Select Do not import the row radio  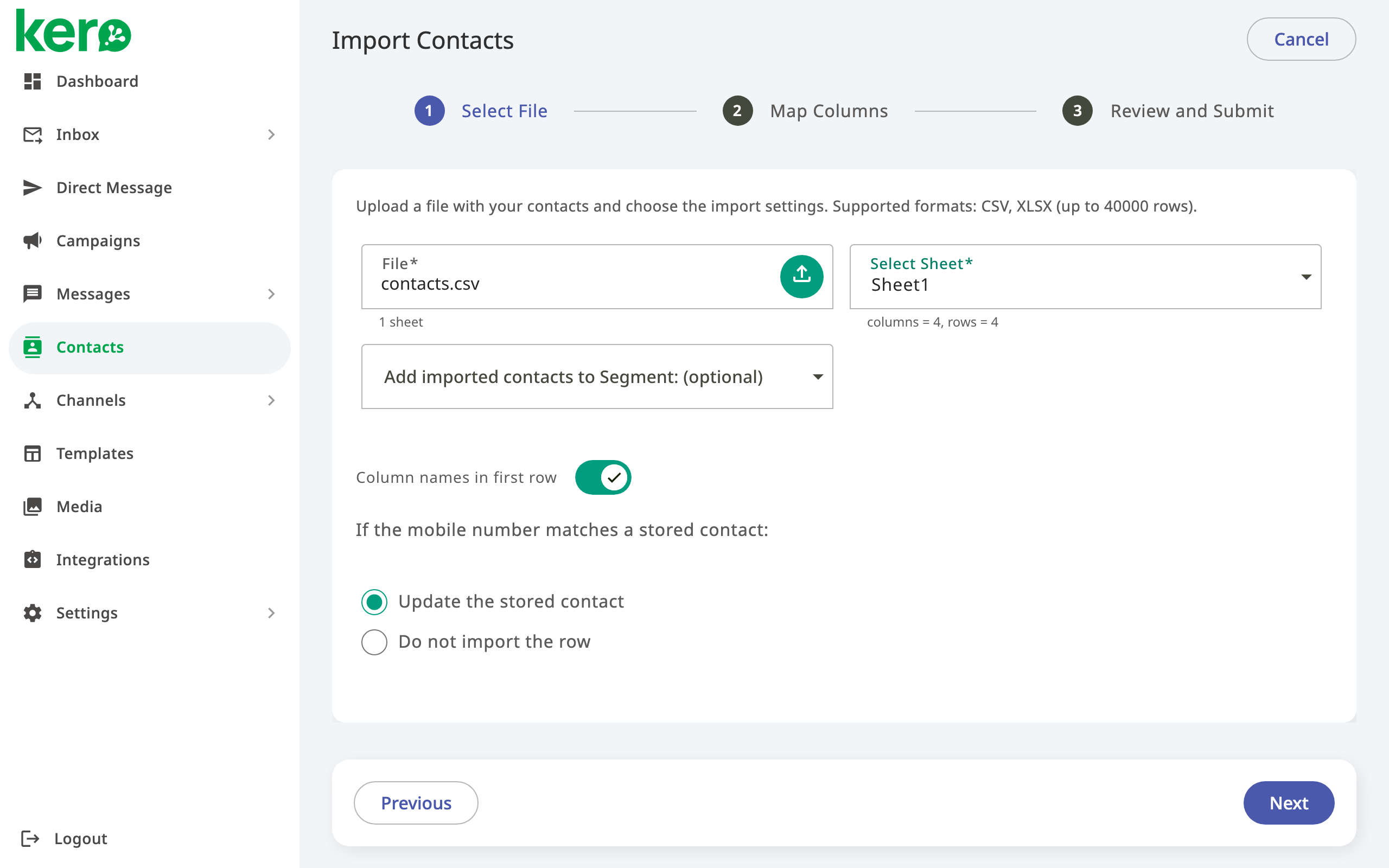(x=374, y=642)
